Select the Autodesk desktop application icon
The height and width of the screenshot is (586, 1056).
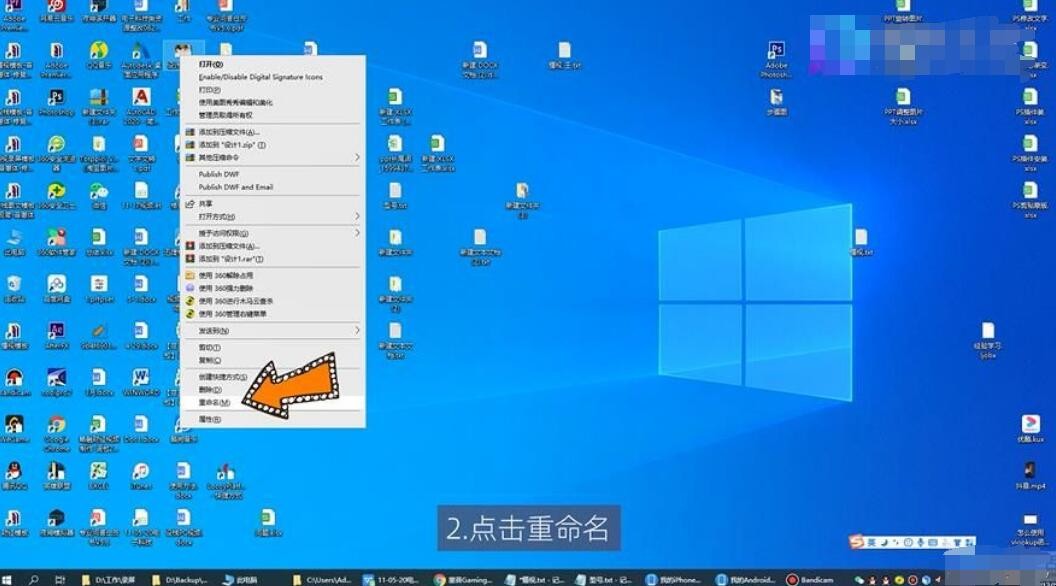coord(141,57)
